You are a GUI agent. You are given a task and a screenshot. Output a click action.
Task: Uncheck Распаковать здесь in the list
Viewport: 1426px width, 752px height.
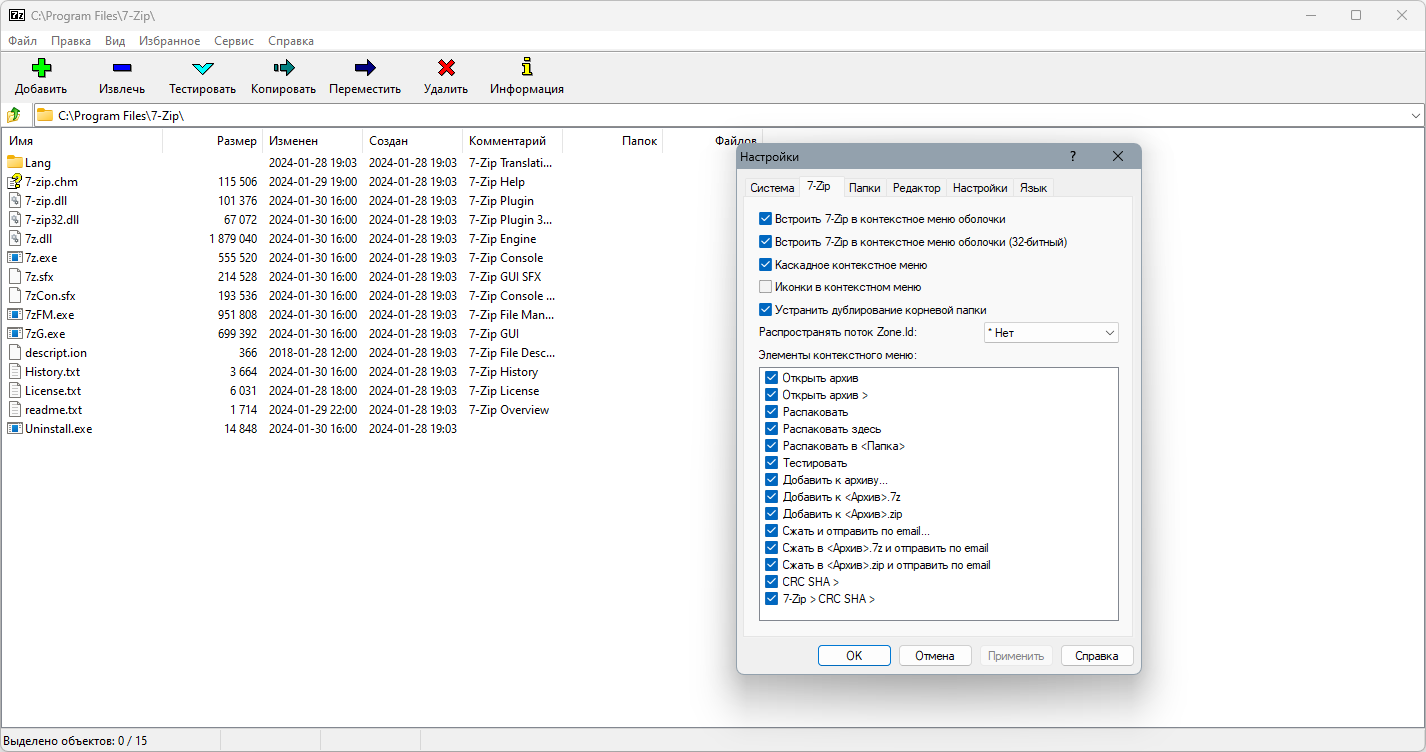pos(772,429)
